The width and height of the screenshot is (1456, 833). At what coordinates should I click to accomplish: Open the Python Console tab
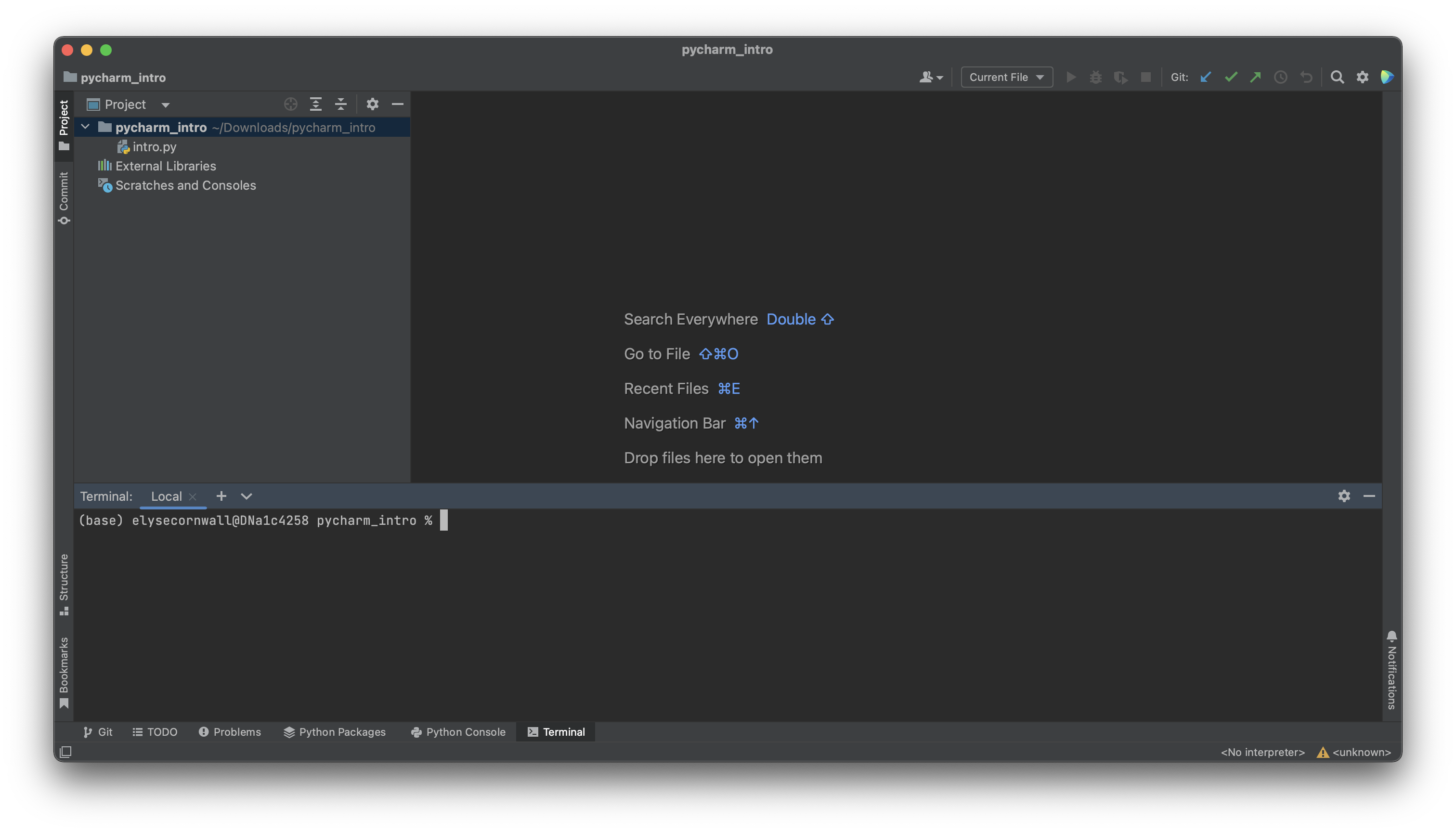[458, 732]
